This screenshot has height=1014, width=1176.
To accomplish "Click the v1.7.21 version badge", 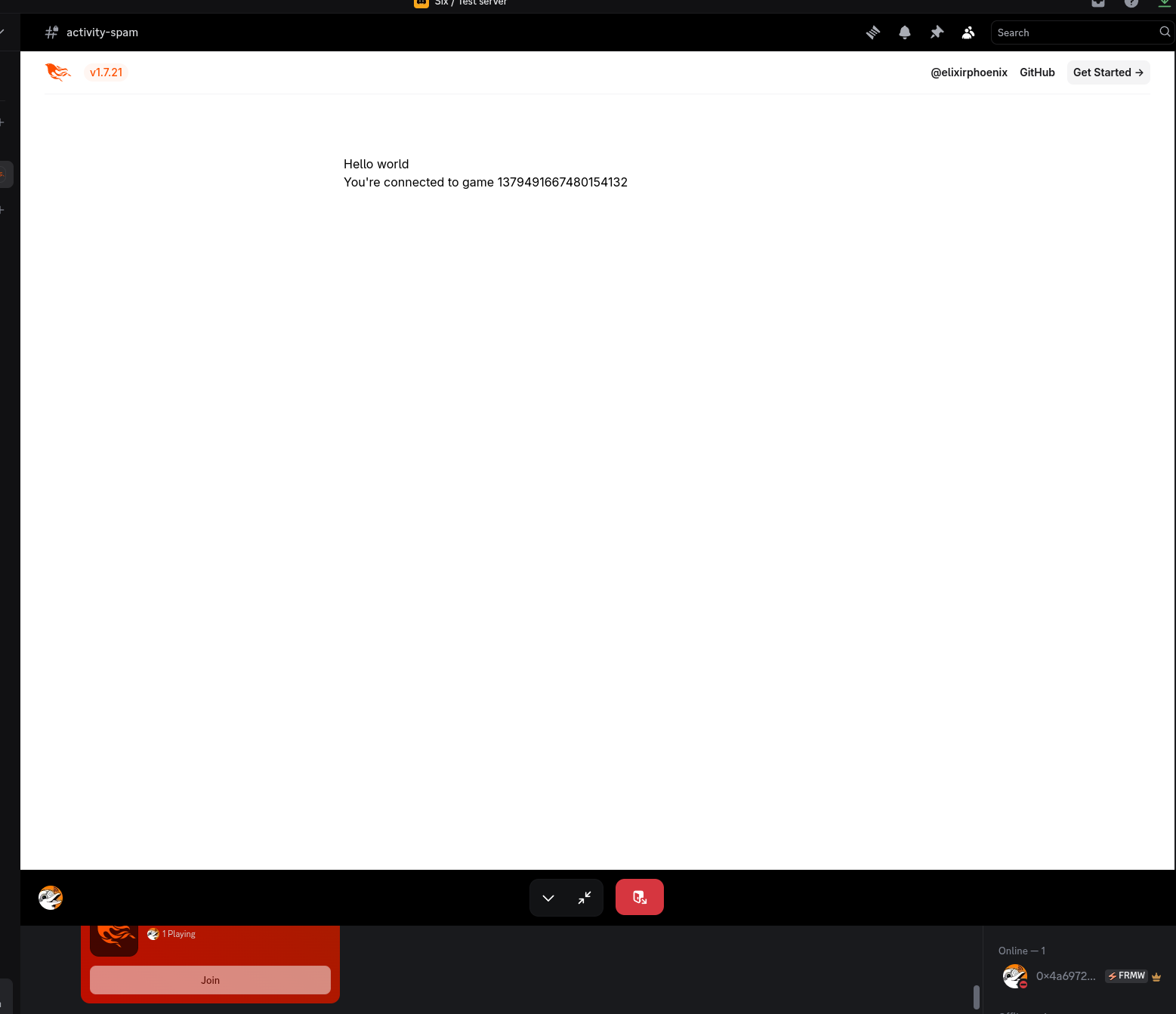I will (x=106, y=72).
